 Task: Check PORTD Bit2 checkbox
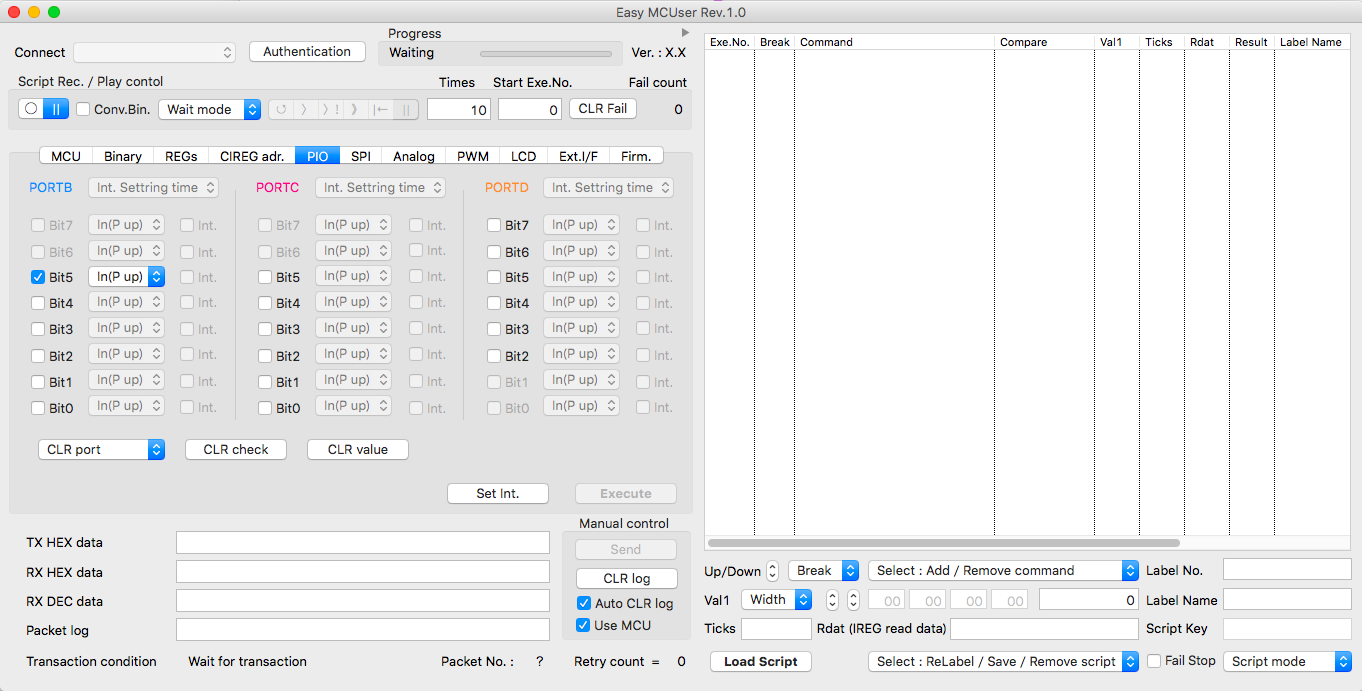[494, 355]
